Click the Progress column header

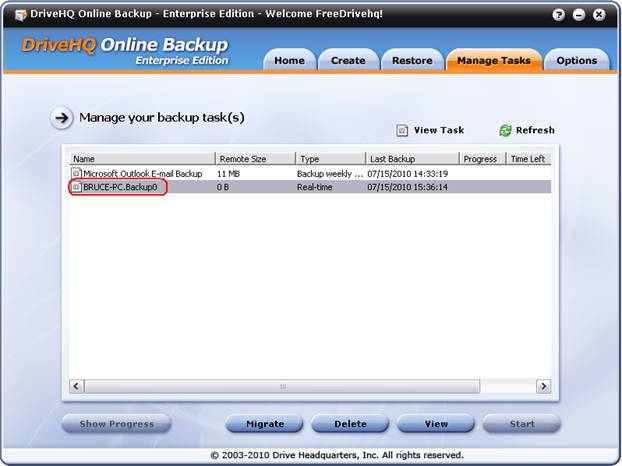click(x=482, y=159)
